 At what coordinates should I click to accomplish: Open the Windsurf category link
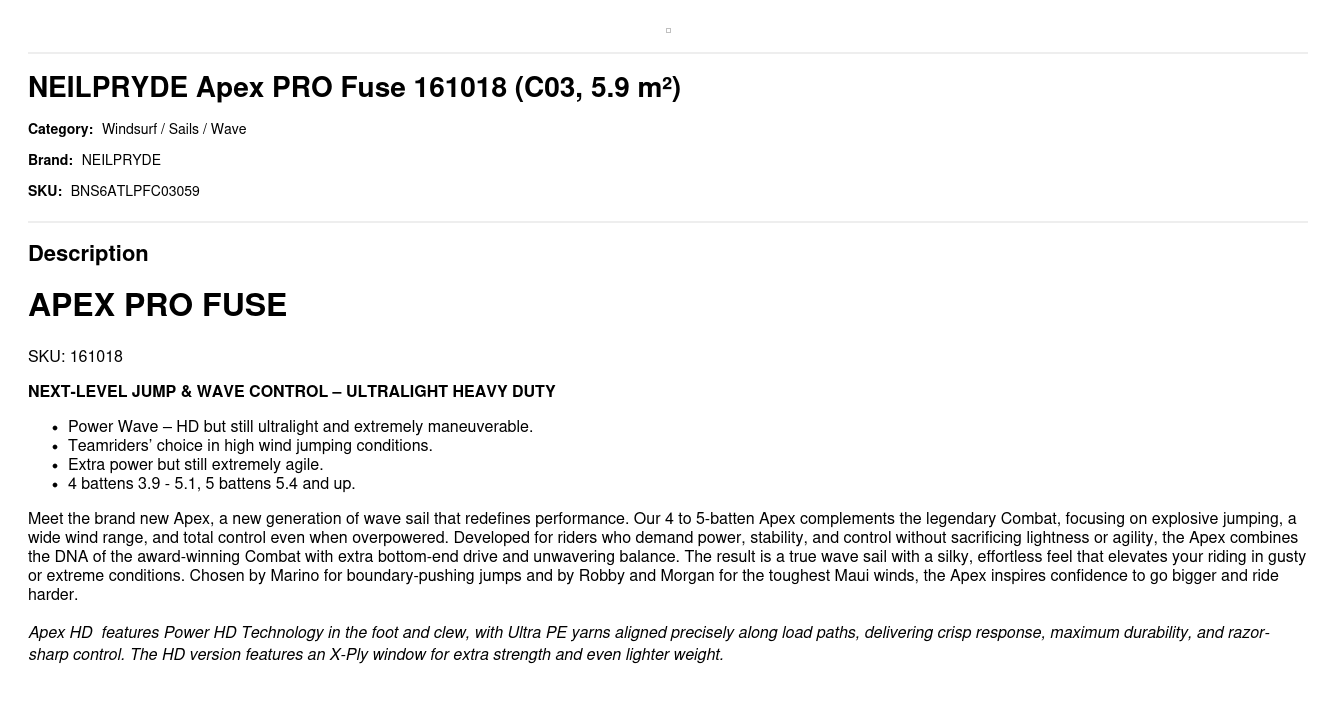129,129
